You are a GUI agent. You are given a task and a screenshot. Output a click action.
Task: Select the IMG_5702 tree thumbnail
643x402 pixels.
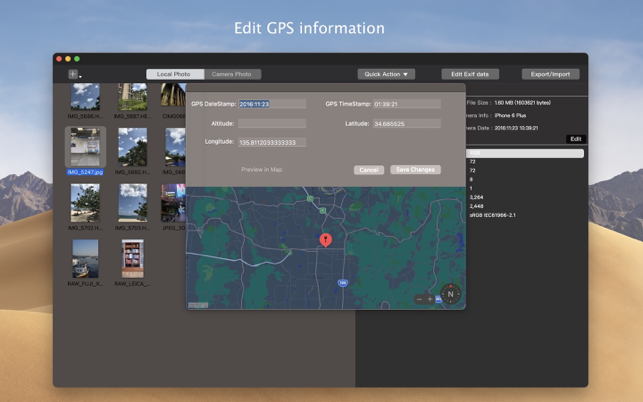coord(85,203)
